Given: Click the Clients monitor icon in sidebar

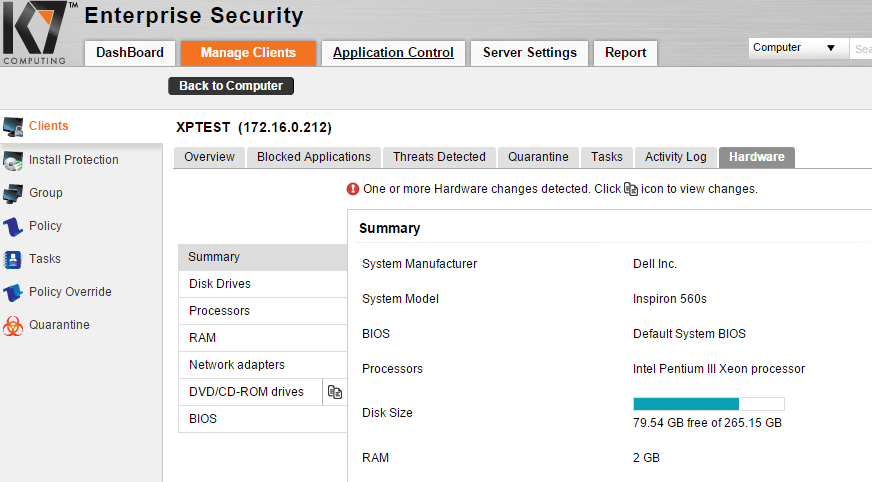Looking at the screenshot, I should click(x=13, y=126).
